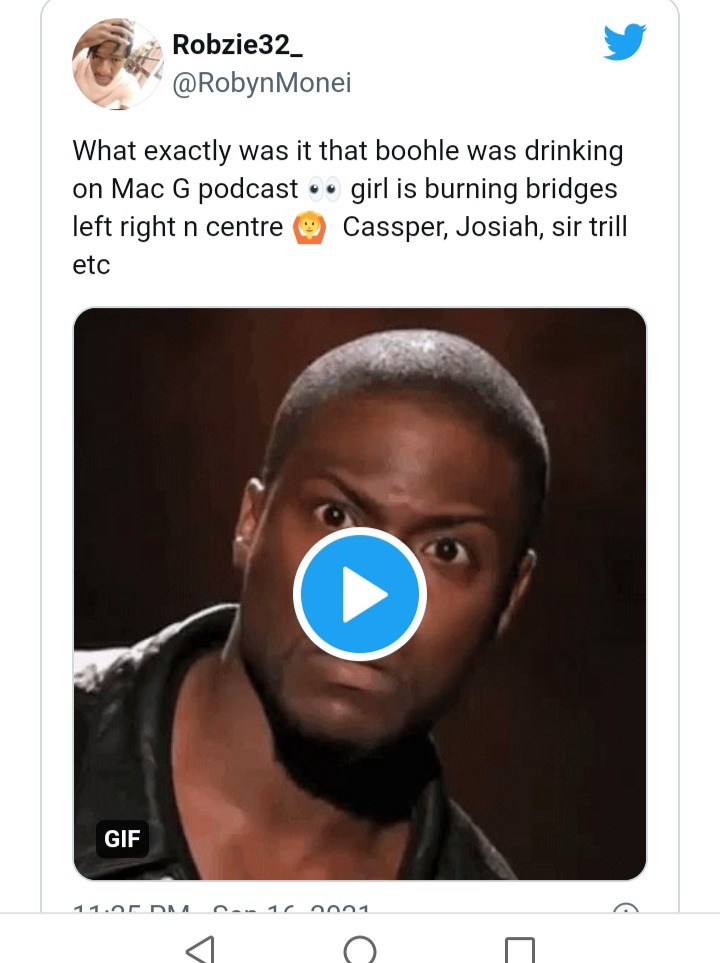
Task: Click the word 'etc' ending the tweet
Action: 91,265
